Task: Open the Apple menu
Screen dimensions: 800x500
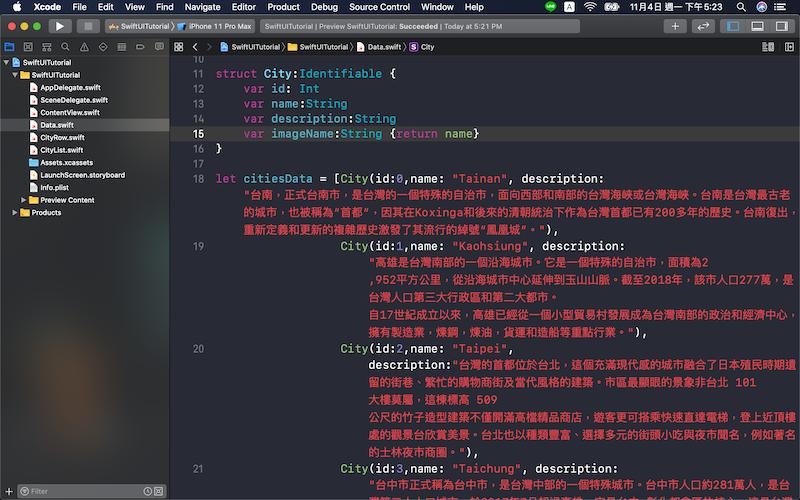Action: point(17,7)
